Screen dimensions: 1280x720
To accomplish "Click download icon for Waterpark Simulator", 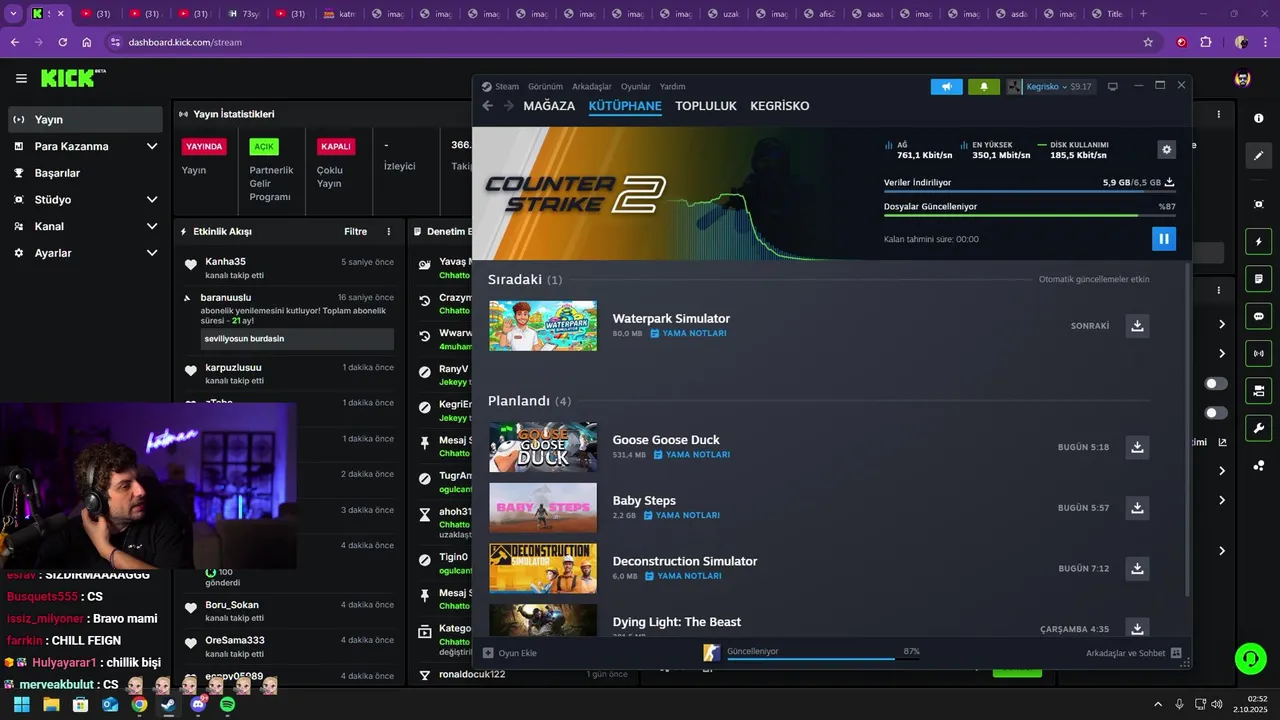I will point(1137,326).
